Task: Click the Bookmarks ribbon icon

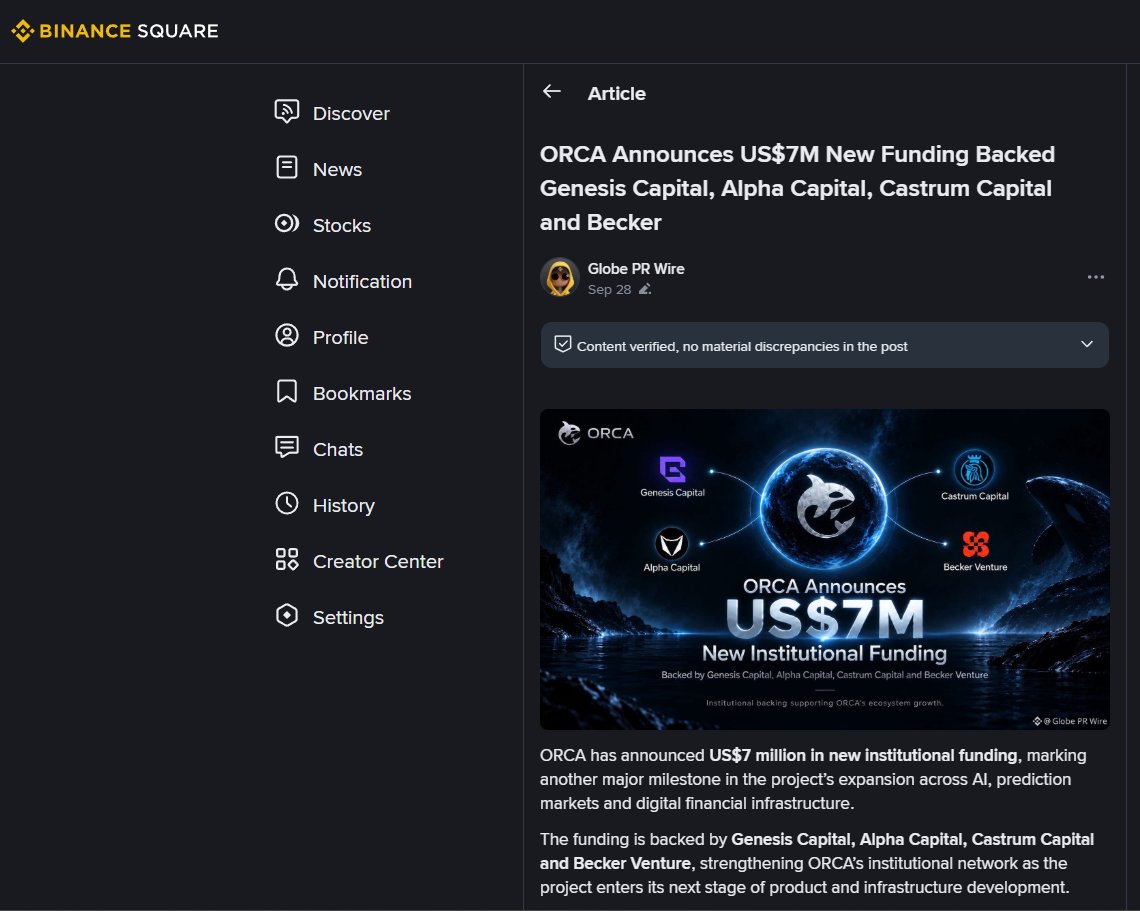Action: tap(286, 392)
